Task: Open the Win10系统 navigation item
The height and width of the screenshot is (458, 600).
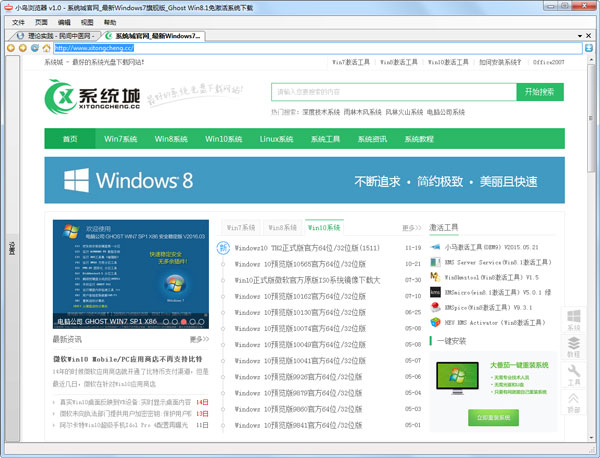Action: point(223,139)
